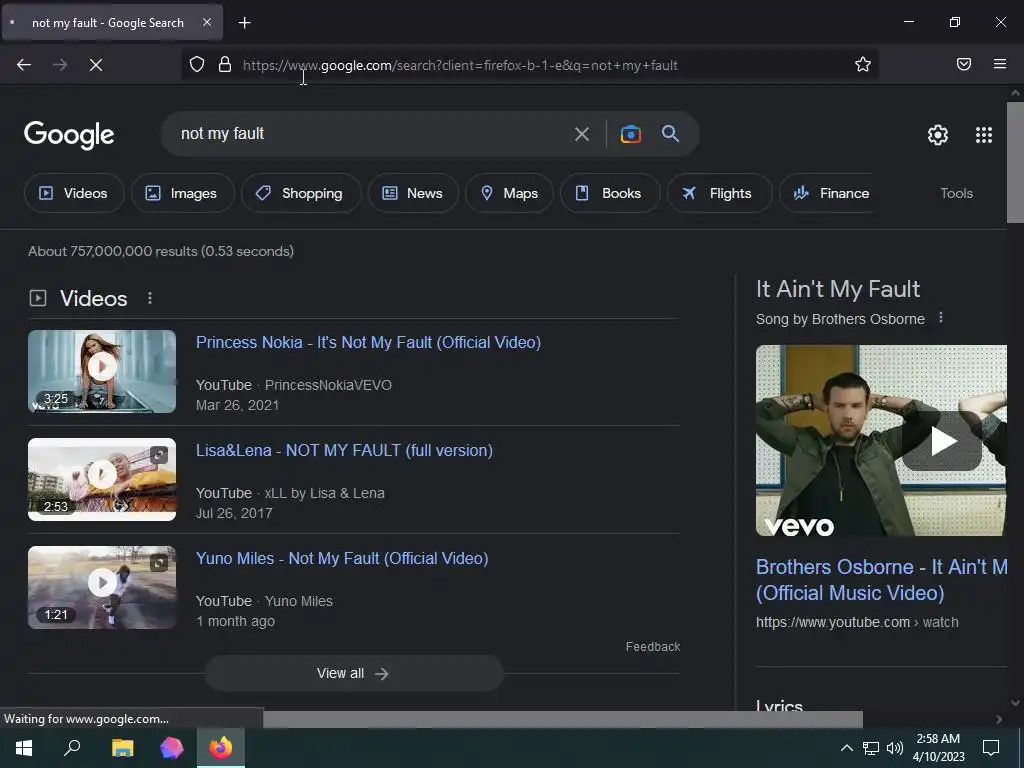
Task: Open Videos section options menu
Action: pos(150,298)
